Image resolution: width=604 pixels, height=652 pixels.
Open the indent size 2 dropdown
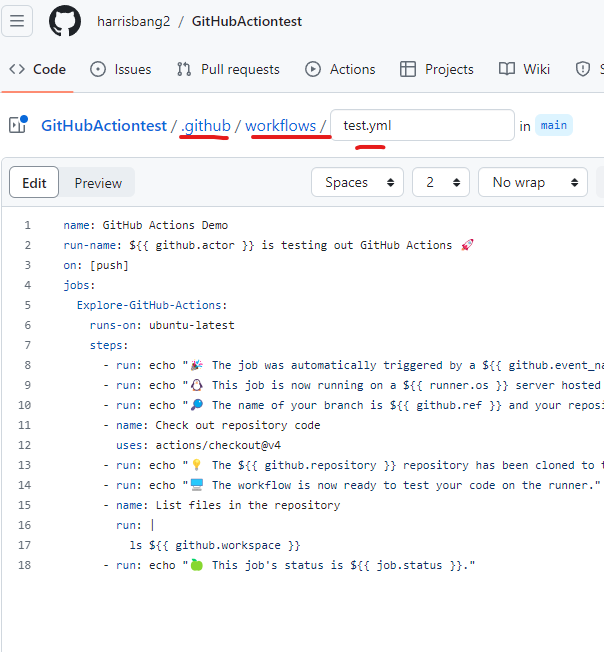coord(441,182)
